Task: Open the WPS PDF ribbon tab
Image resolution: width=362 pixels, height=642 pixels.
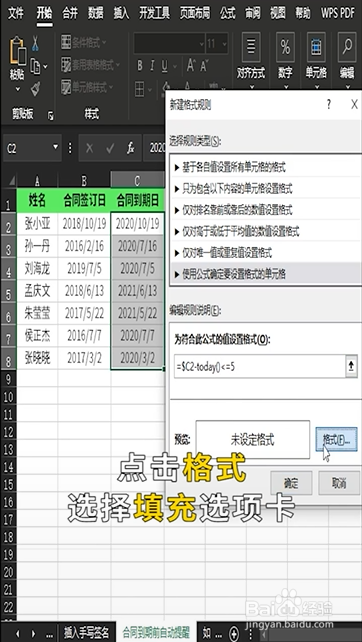Action: [338, 13]
